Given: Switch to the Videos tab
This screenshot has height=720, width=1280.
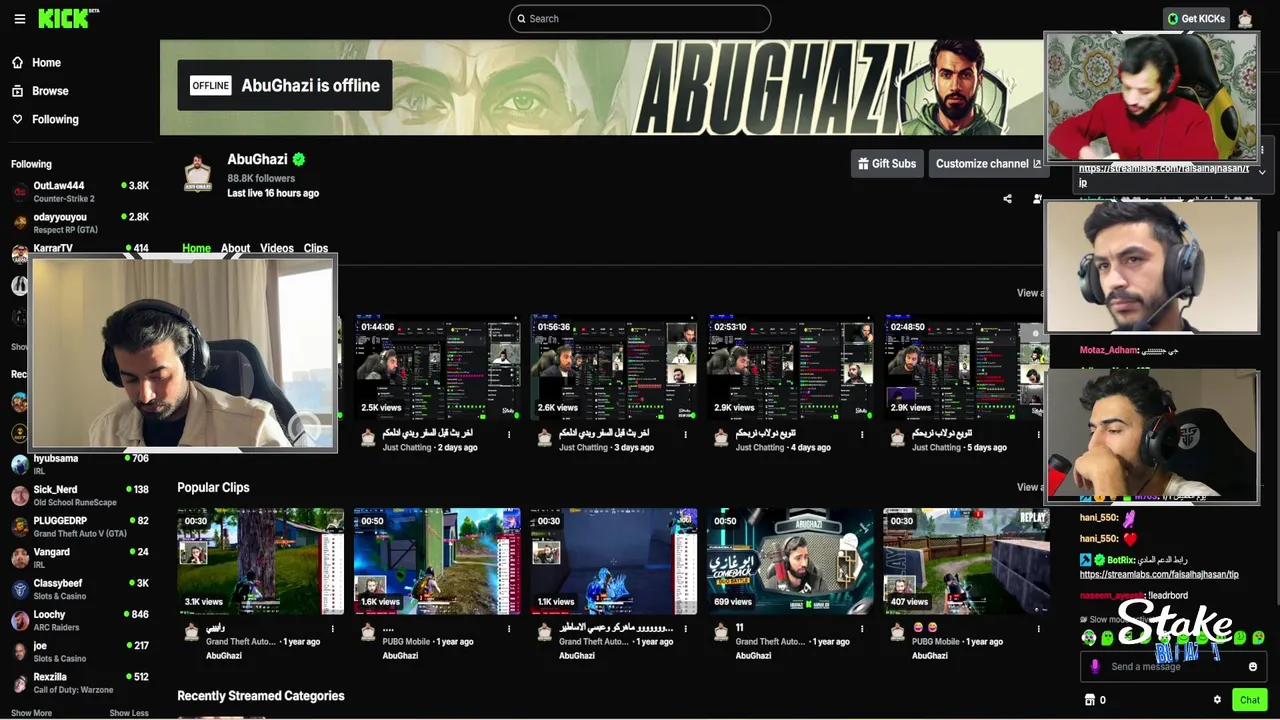Looking at the screenshot, I should coord(277,248).
